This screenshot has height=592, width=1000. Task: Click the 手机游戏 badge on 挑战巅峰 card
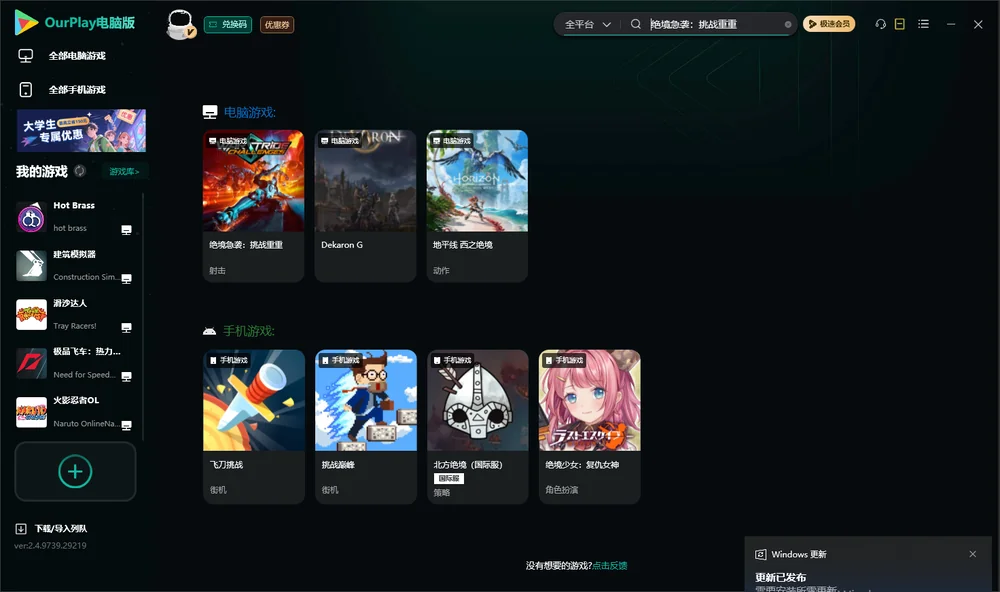click(341, 360)
